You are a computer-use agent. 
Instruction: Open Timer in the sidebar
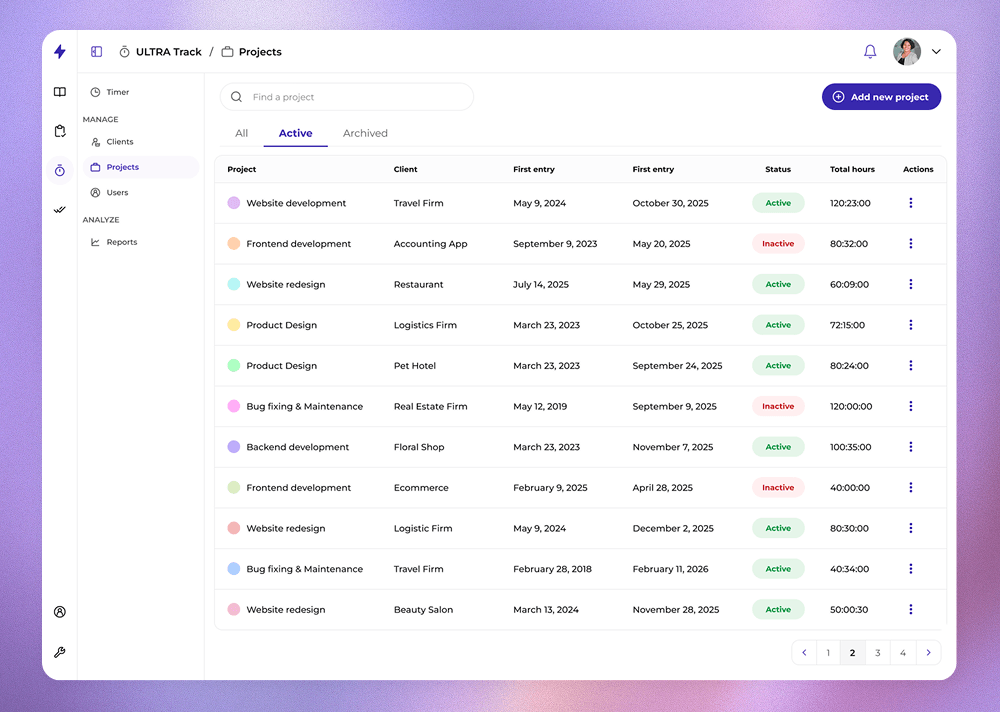(x=110, y=92)
